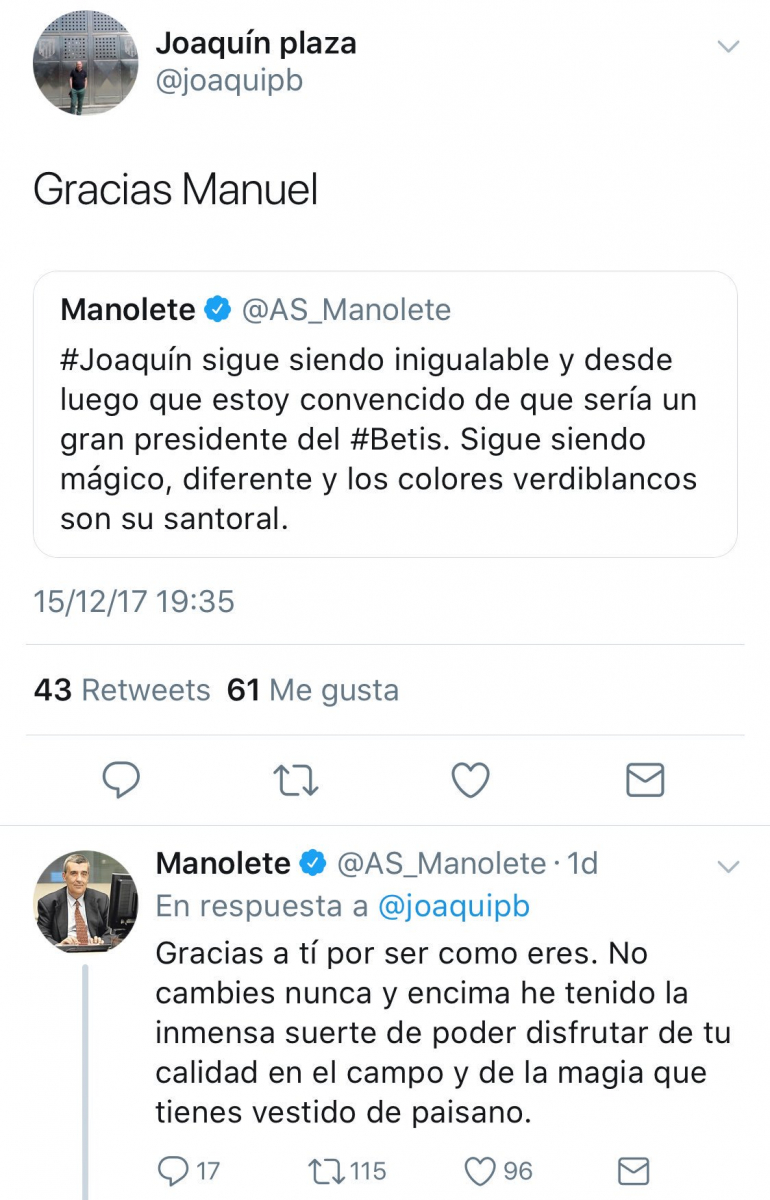This screenshot has width=770, height=1200.
Task: Open the @AS_Manolete handle in reply
Action: [x=442, y=863]
